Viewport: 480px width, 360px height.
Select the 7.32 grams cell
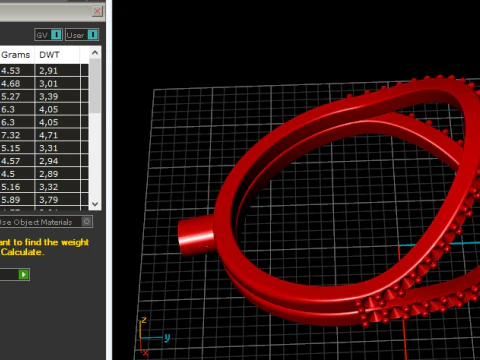[17, 135]
